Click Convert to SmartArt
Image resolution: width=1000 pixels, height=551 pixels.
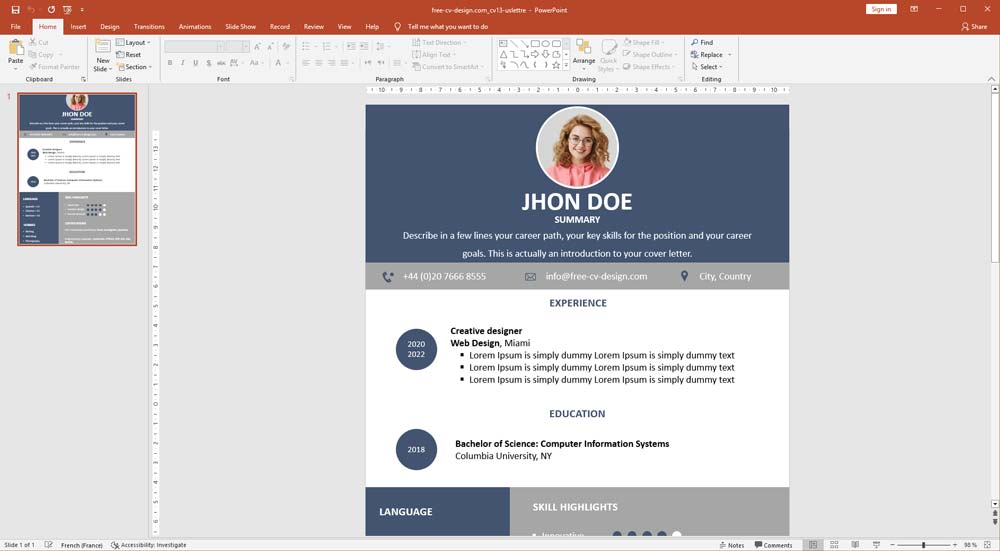pyautogui.click(x=448, y=66)
